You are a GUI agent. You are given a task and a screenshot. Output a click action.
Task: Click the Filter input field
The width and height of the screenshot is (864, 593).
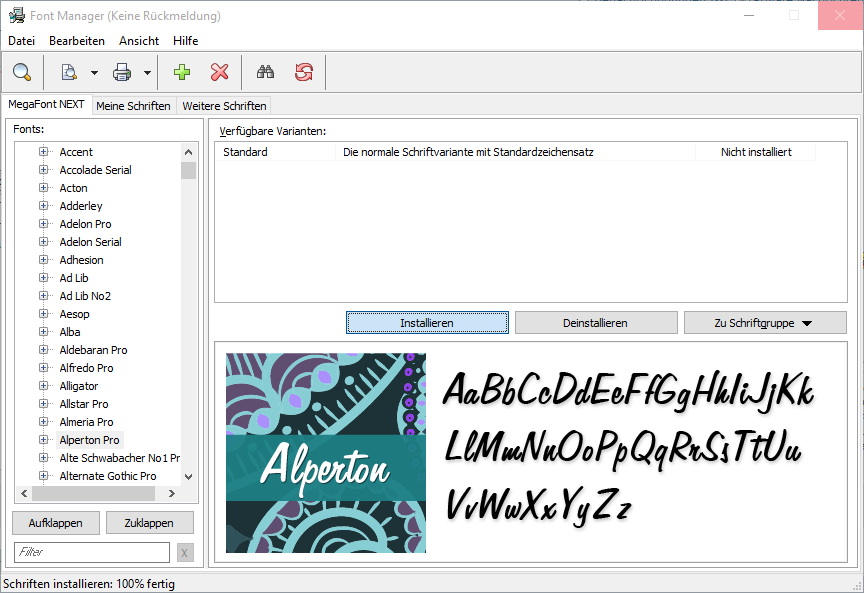point(92,552)
